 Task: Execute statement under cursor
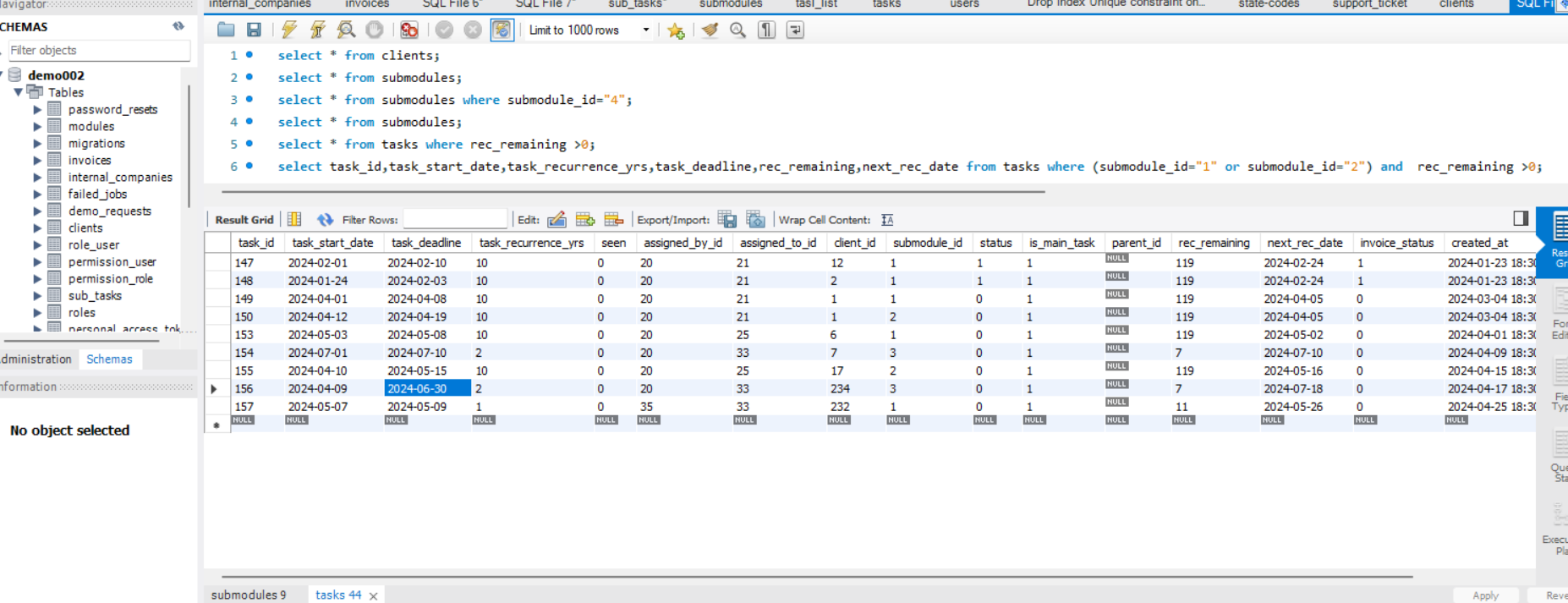coord(318,30)
